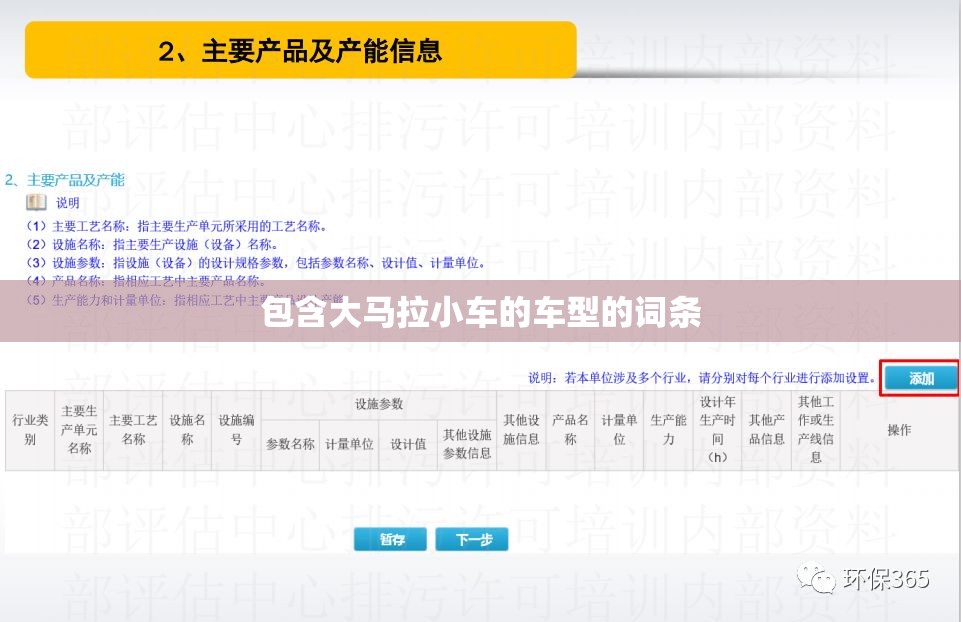Select the 设计值 sub-column header
Image resolution: width=961 pixels, height=622 pixels.
pyautogui.click(x=408, y=444)
